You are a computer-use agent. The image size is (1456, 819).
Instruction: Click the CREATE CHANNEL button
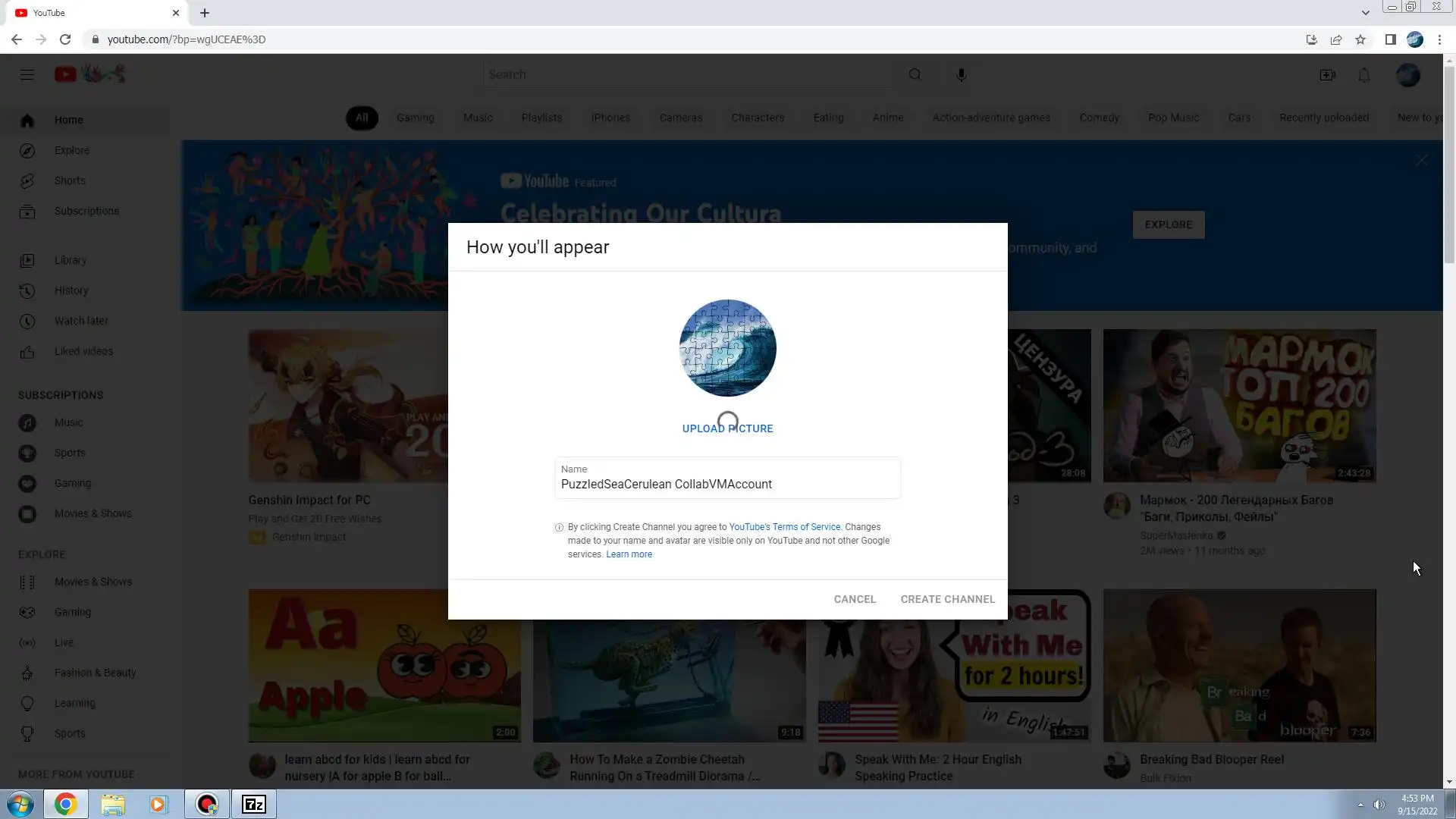(947, 599)
